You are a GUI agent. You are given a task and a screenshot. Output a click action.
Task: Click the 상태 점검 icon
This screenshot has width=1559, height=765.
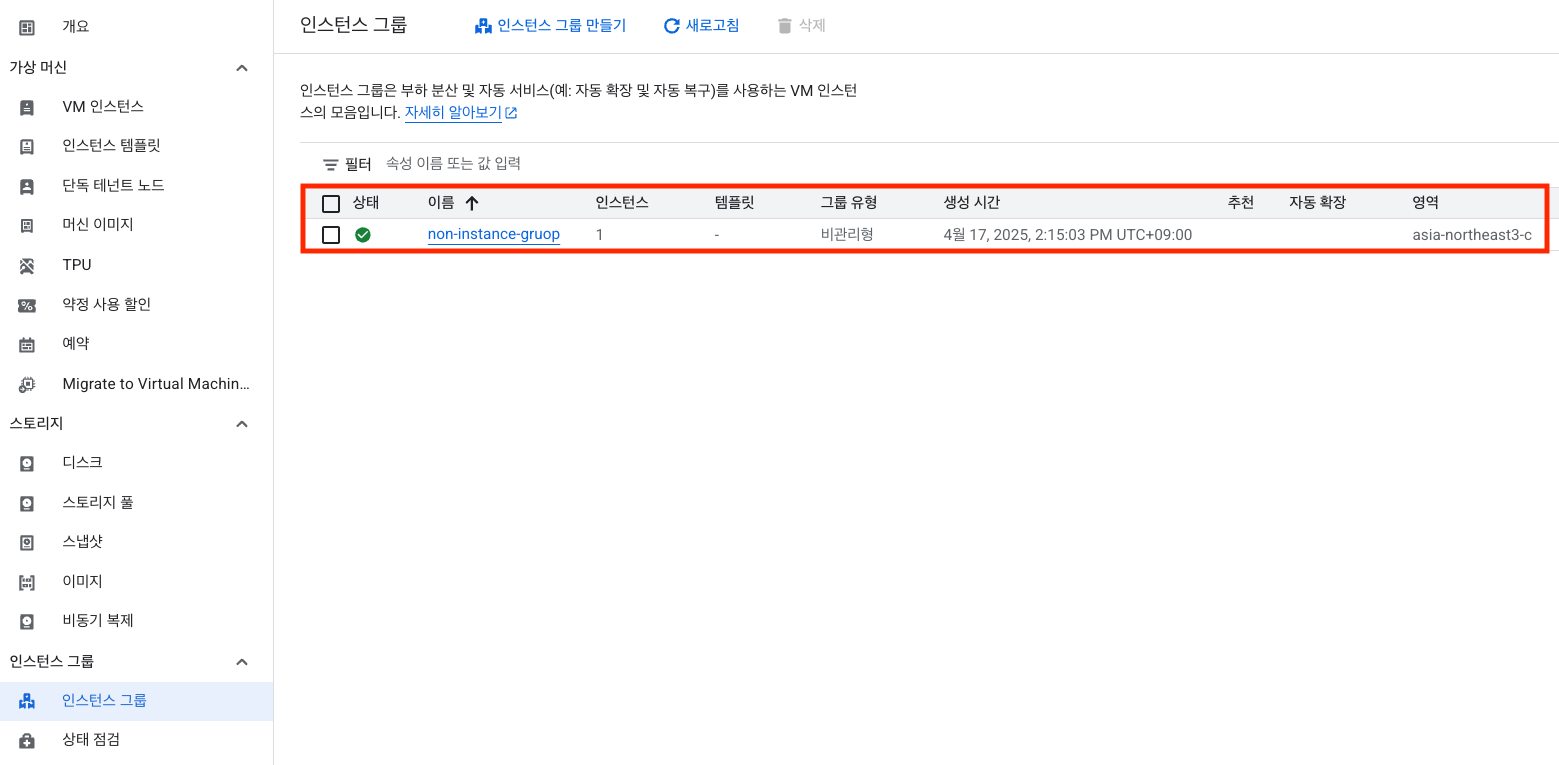coord(27,741)
